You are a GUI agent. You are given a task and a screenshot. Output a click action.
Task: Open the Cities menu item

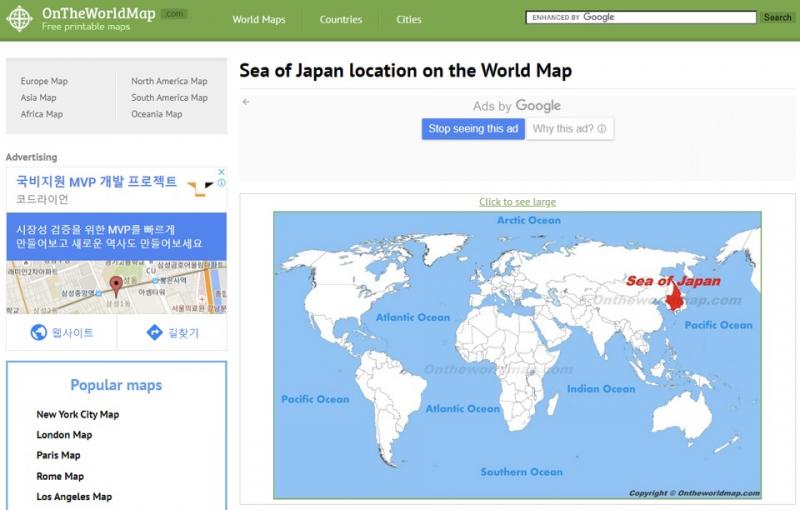408,20
